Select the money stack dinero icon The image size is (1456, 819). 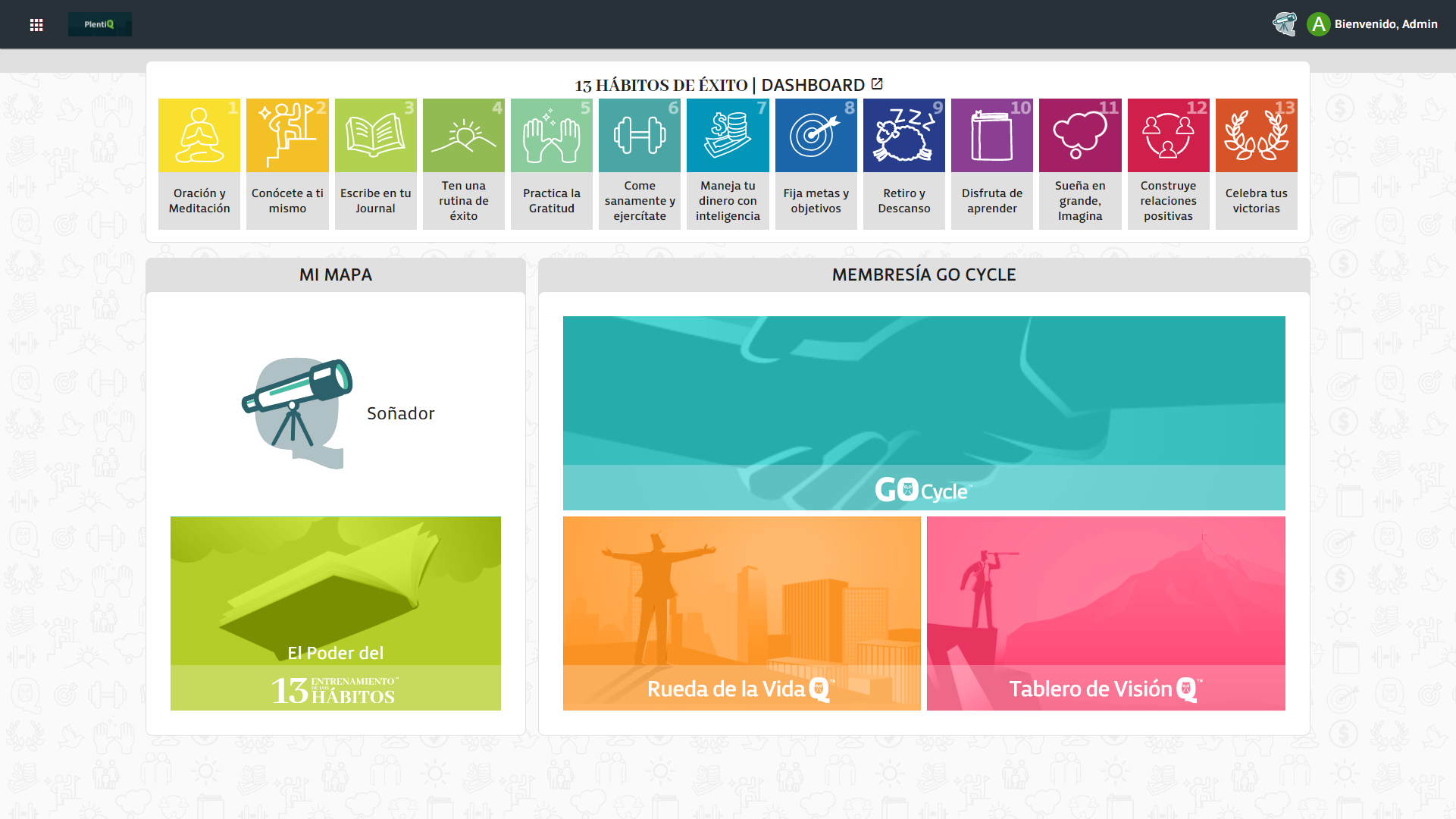pyautogui.click(x=728, y=135)
